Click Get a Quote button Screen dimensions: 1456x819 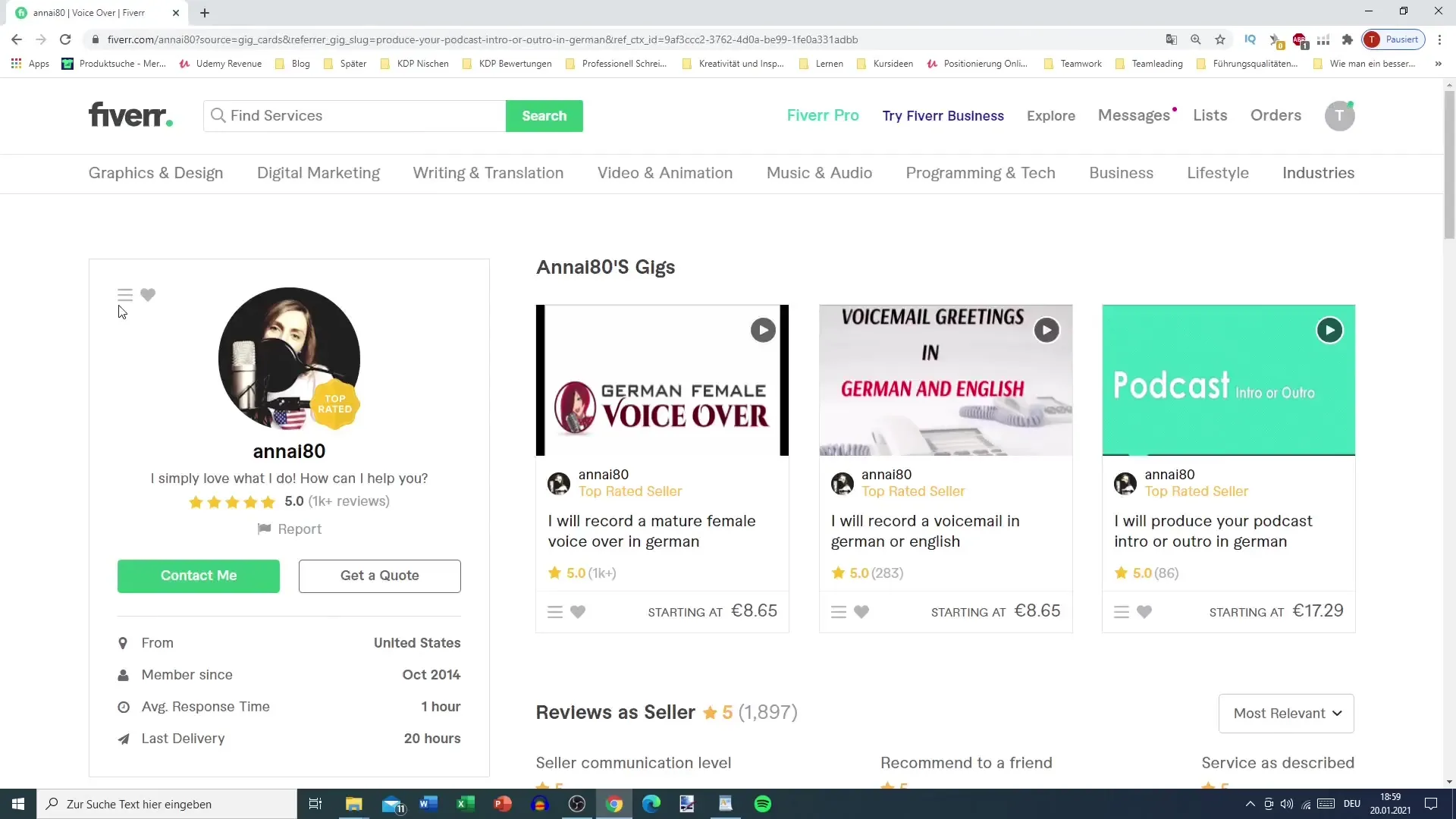[379, 576]
